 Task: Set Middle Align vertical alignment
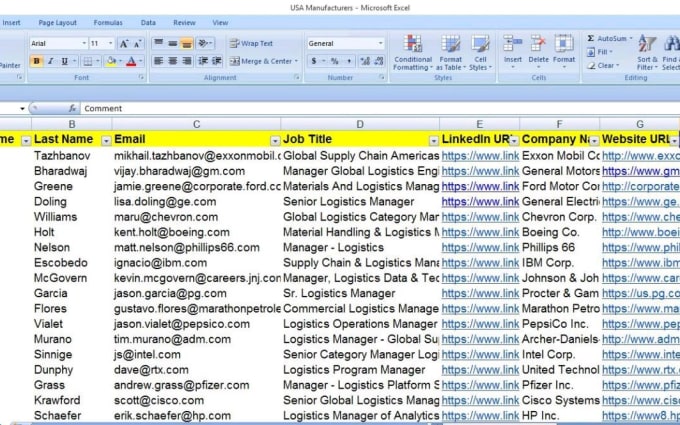(173, 43)
